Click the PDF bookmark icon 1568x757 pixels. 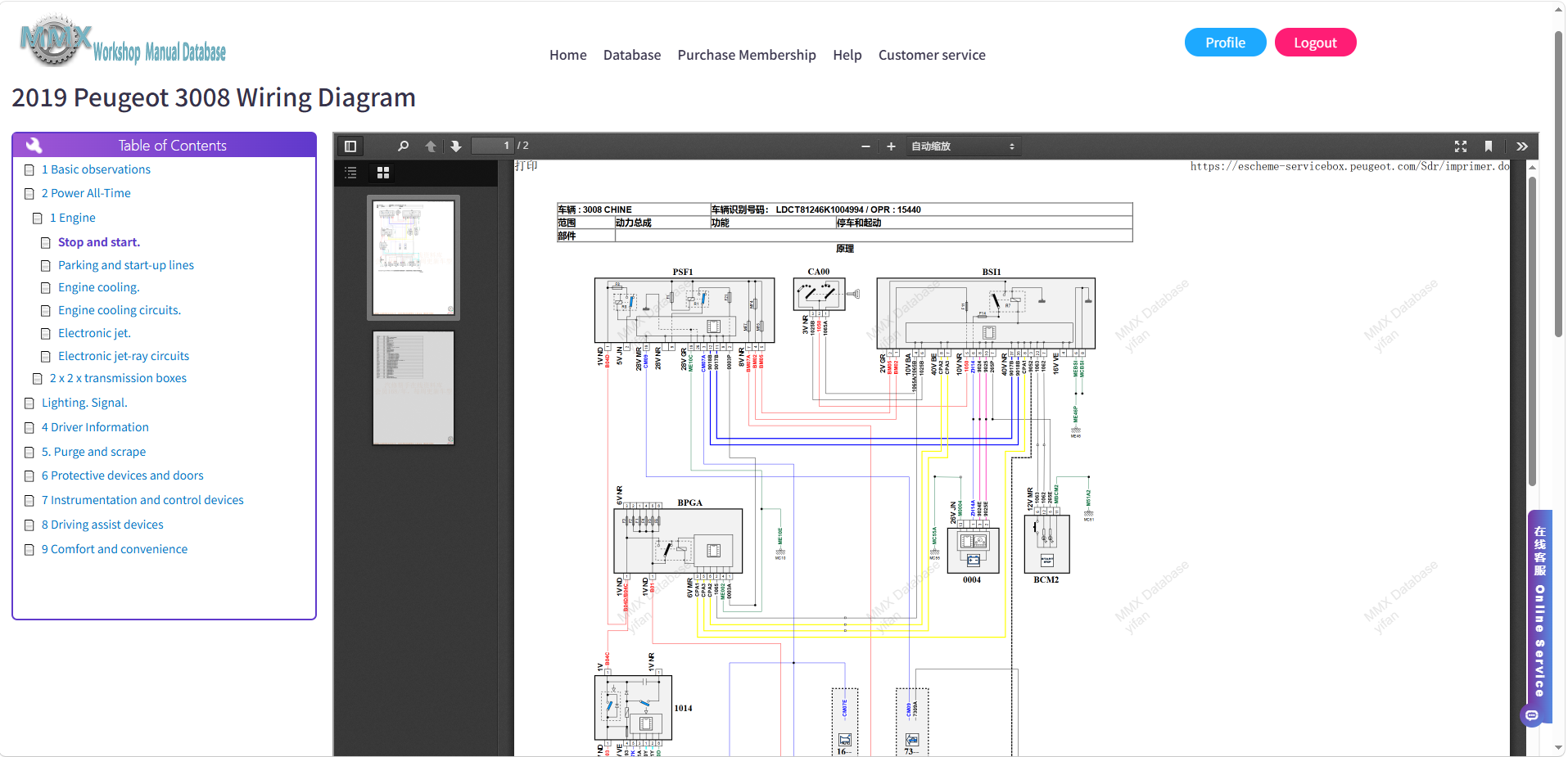1489,146
